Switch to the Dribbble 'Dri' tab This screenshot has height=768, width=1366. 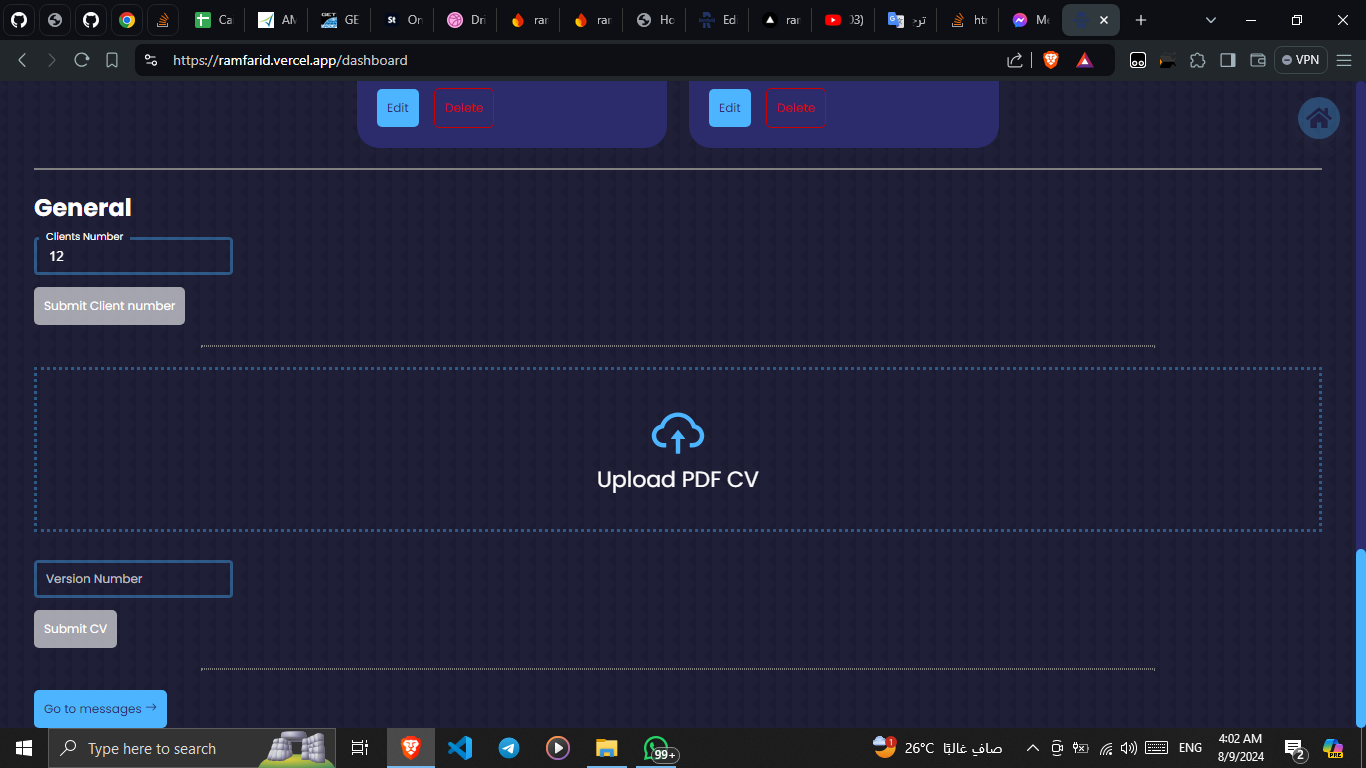466,20
